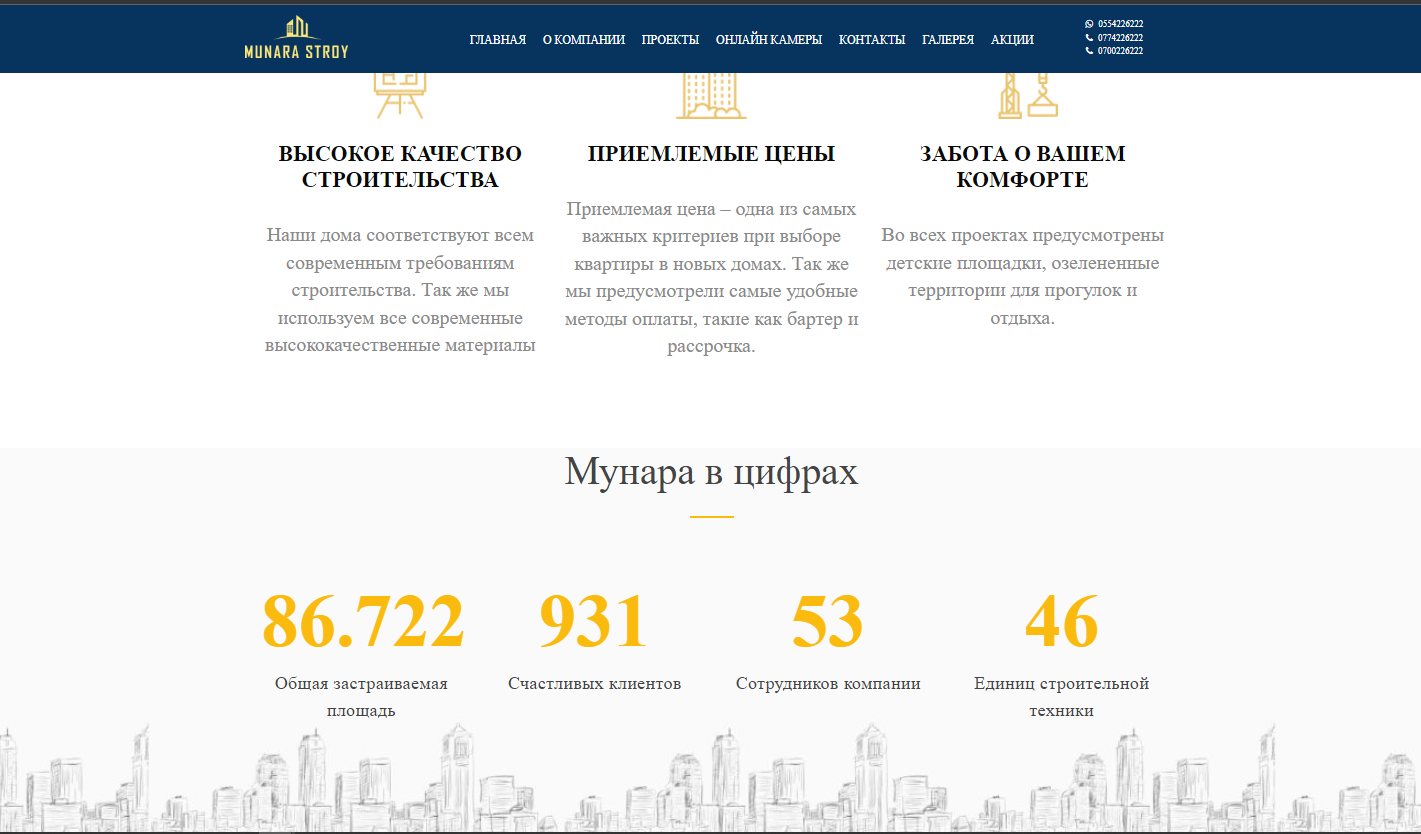The height and width of the screenshot is (834, 1421).
Task: Open Онлайн камеры in navigation
Action: click(x=768, y=40)
